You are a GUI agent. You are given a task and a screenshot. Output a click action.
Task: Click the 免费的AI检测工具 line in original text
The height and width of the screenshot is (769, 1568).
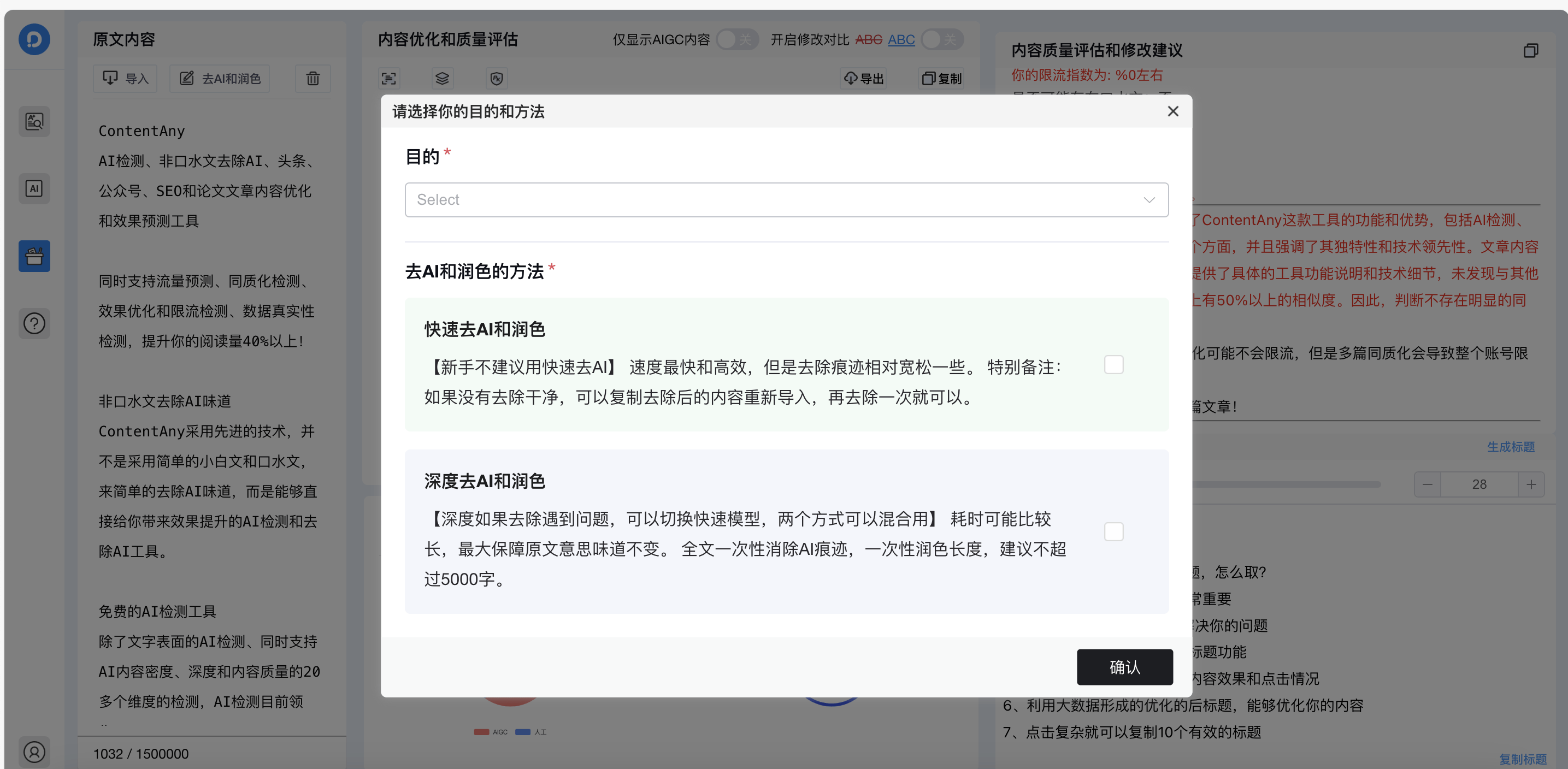pyautogui.click(x=157, y=611)
